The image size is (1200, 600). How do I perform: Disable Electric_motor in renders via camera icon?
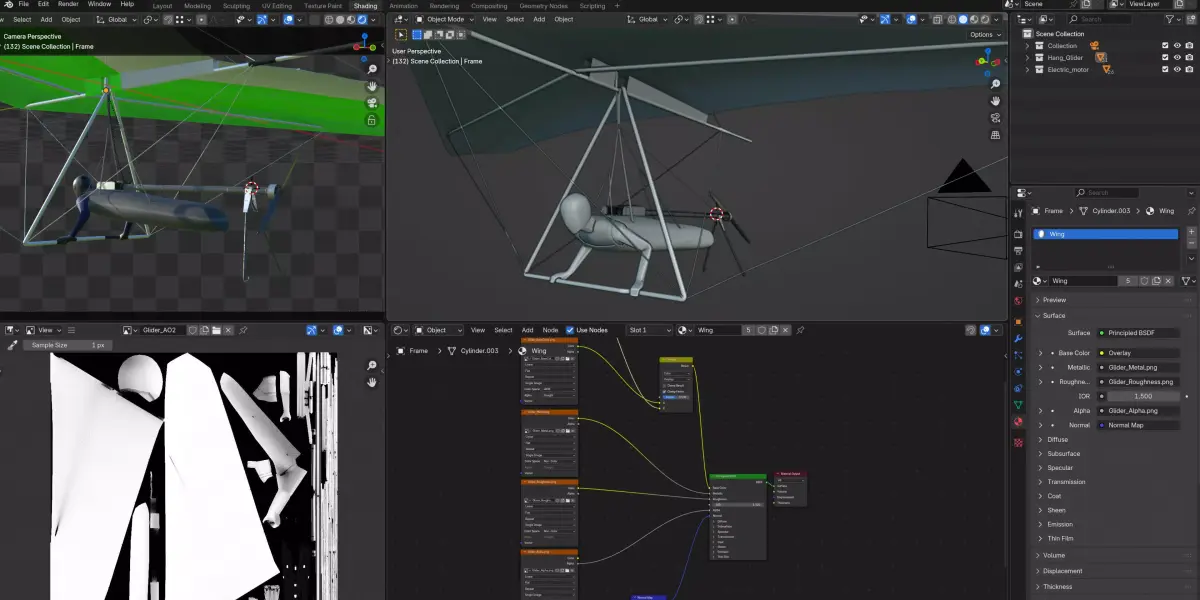1190,70
